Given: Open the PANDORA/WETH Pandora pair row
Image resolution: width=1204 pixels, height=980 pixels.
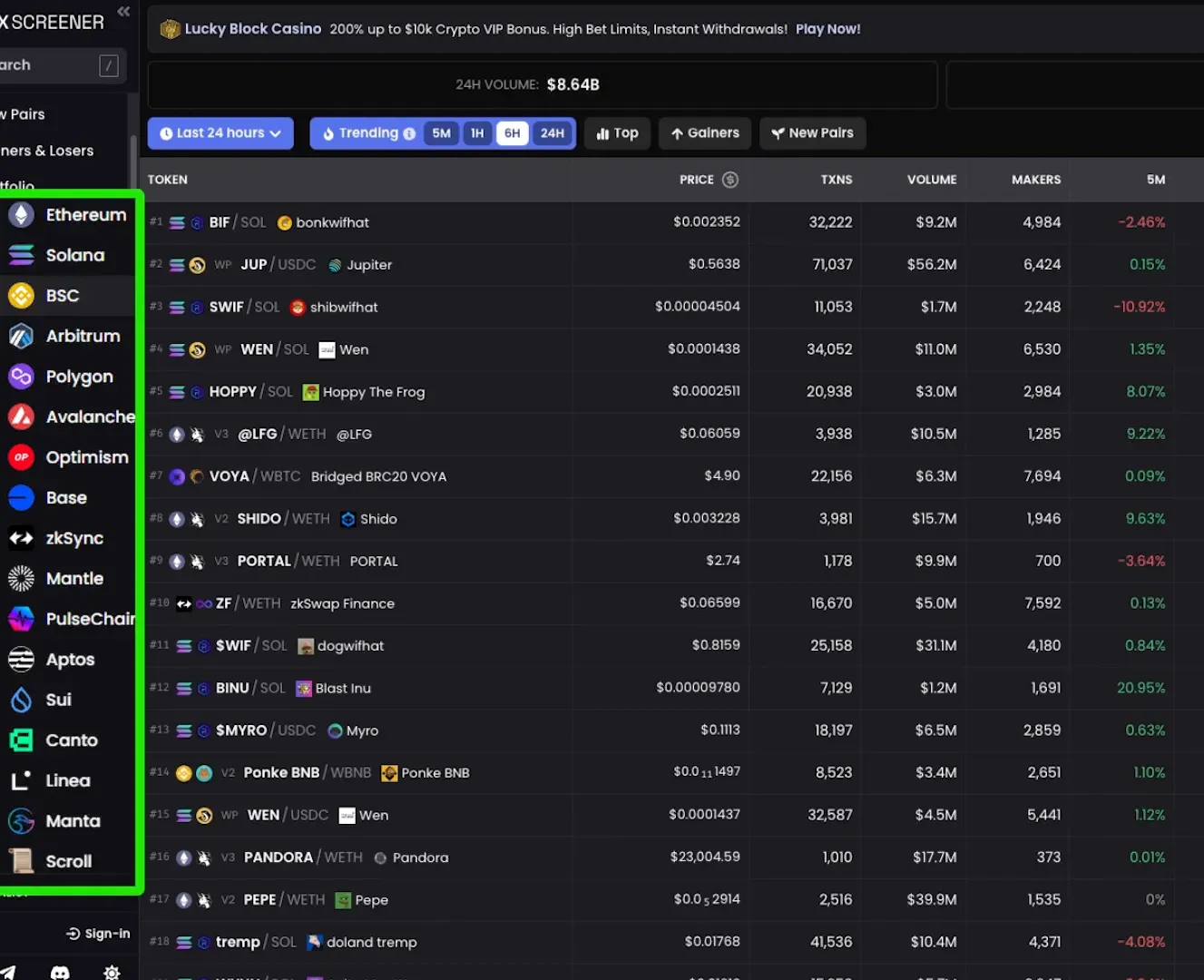Looking at the screenshot, I should point(671,857).
